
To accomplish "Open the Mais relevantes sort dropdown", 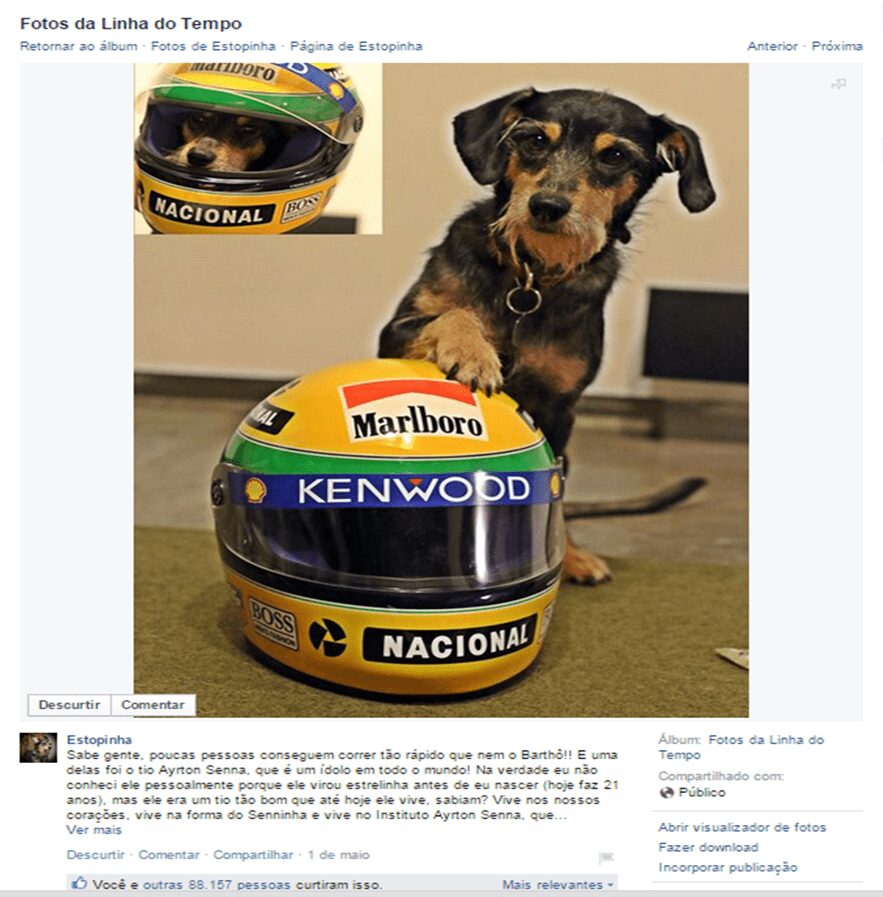I will tap(558, 884).
